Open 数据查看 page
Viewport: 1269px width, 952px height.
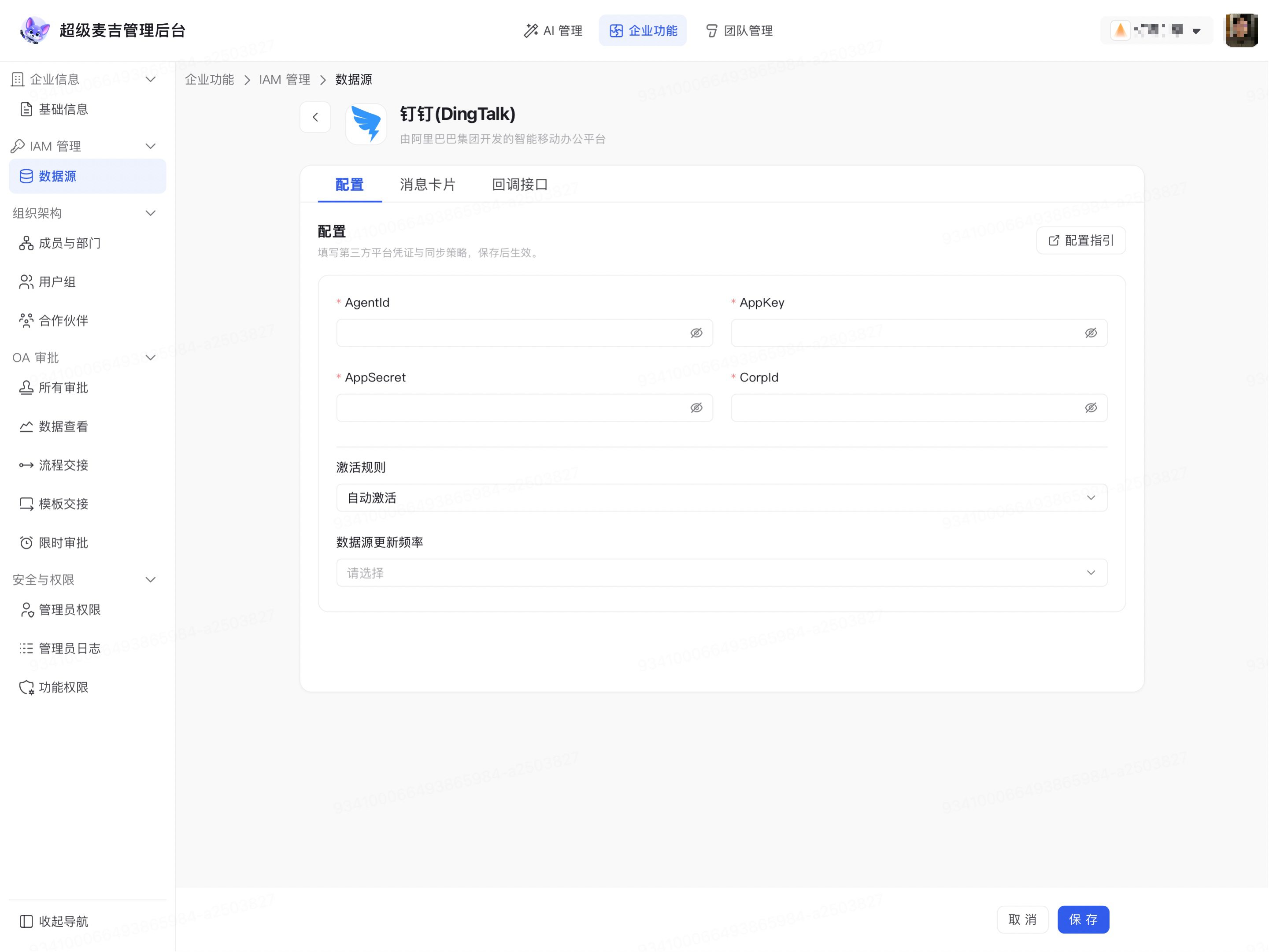pos(87,426)
